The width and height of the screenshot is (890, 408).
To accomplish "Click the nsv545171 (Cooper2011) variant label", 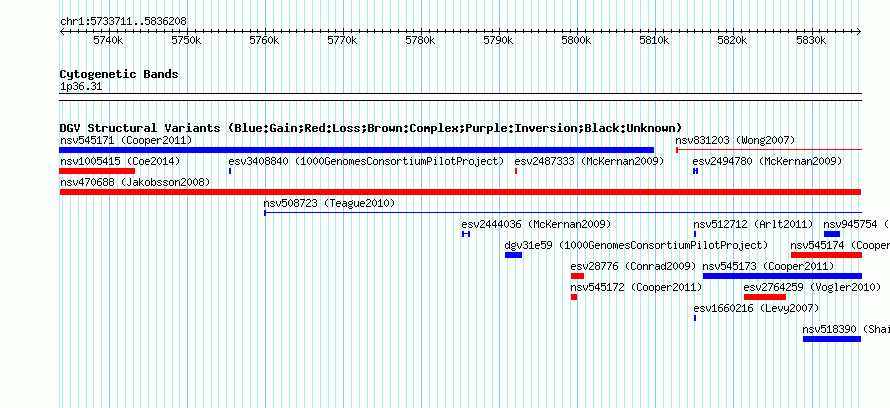I will tap(126, 140).
